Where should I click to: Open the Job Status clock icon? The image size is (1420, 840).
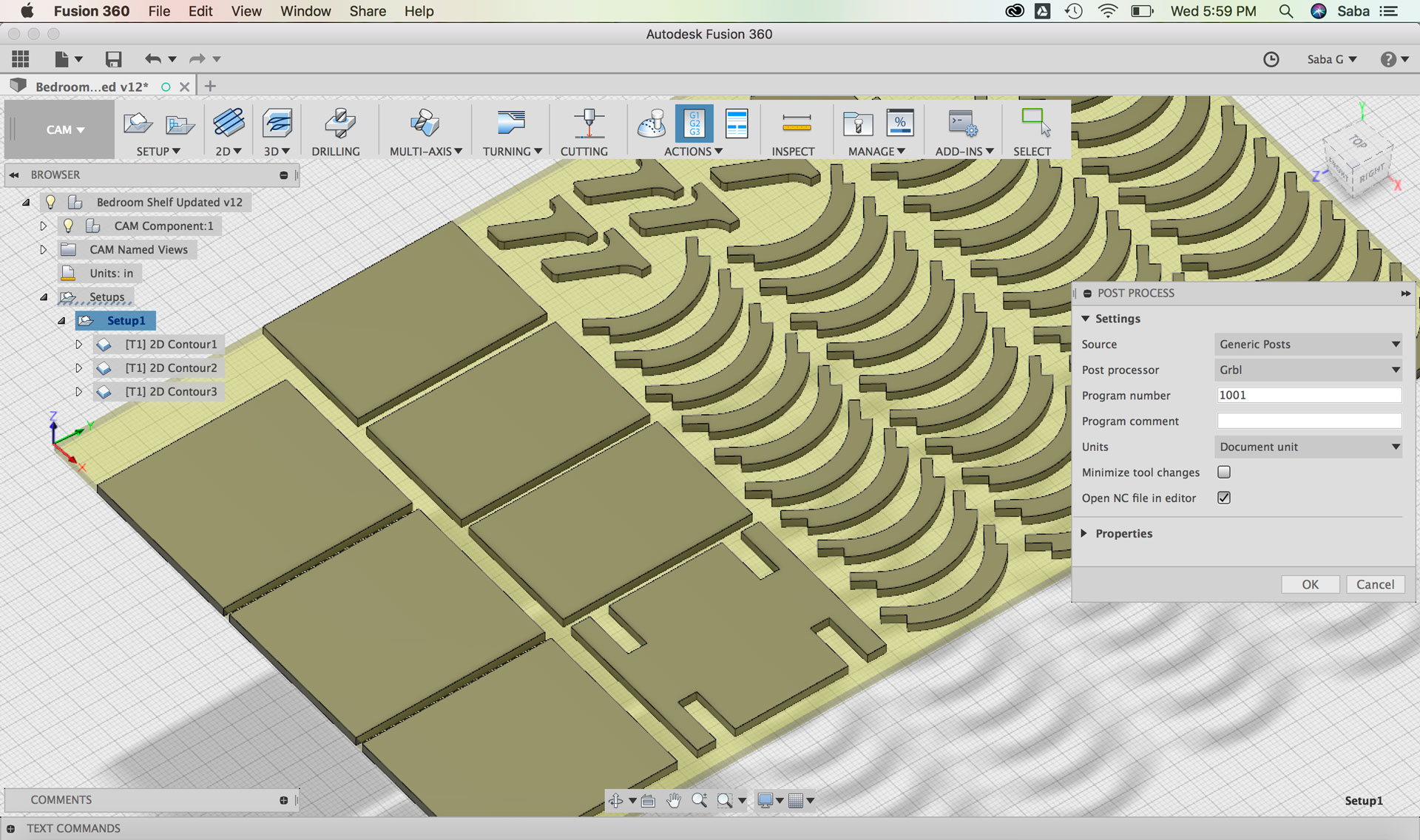[x=1271, y=59]
